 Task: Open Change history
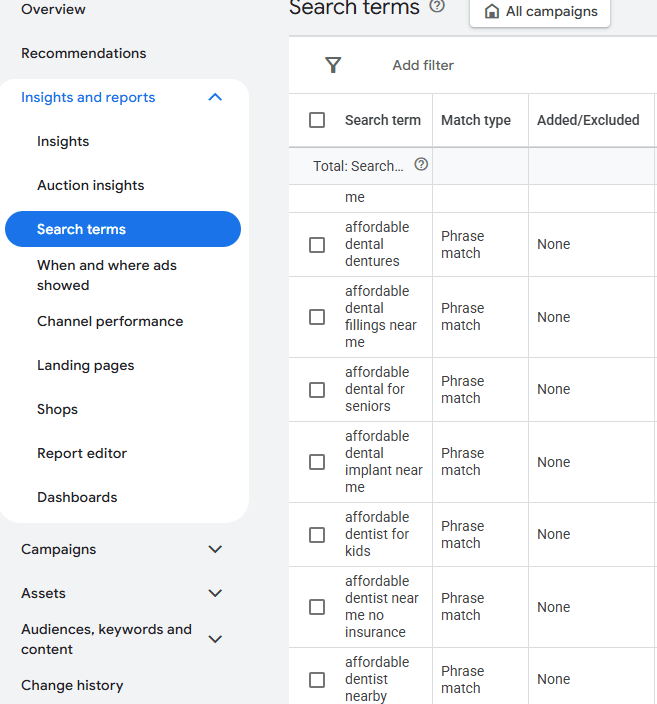72,685
